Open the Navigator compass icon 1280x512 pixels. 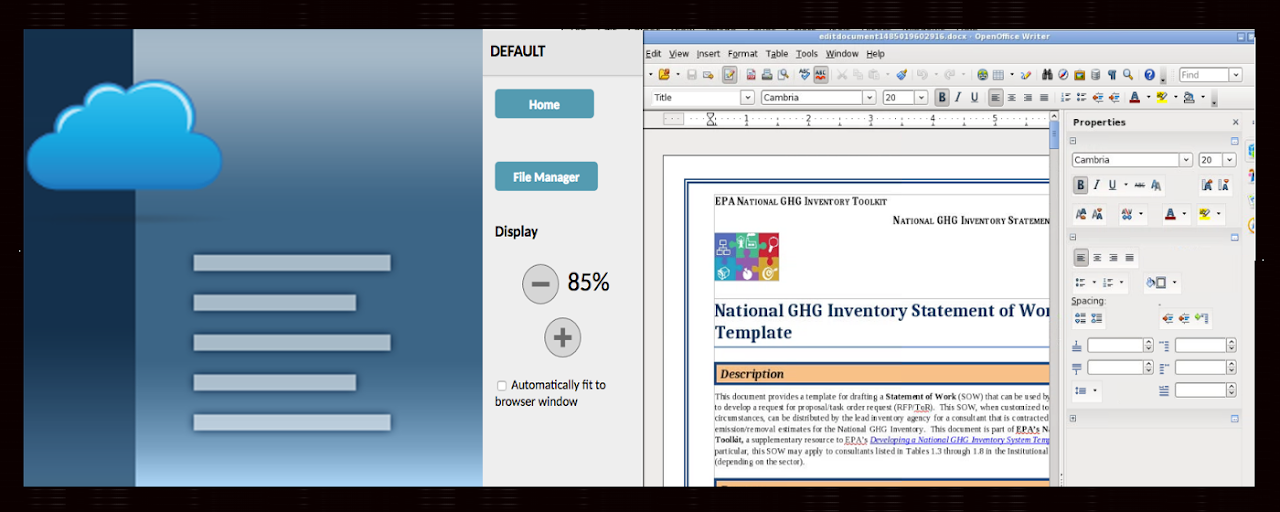tap(1063, 74)
